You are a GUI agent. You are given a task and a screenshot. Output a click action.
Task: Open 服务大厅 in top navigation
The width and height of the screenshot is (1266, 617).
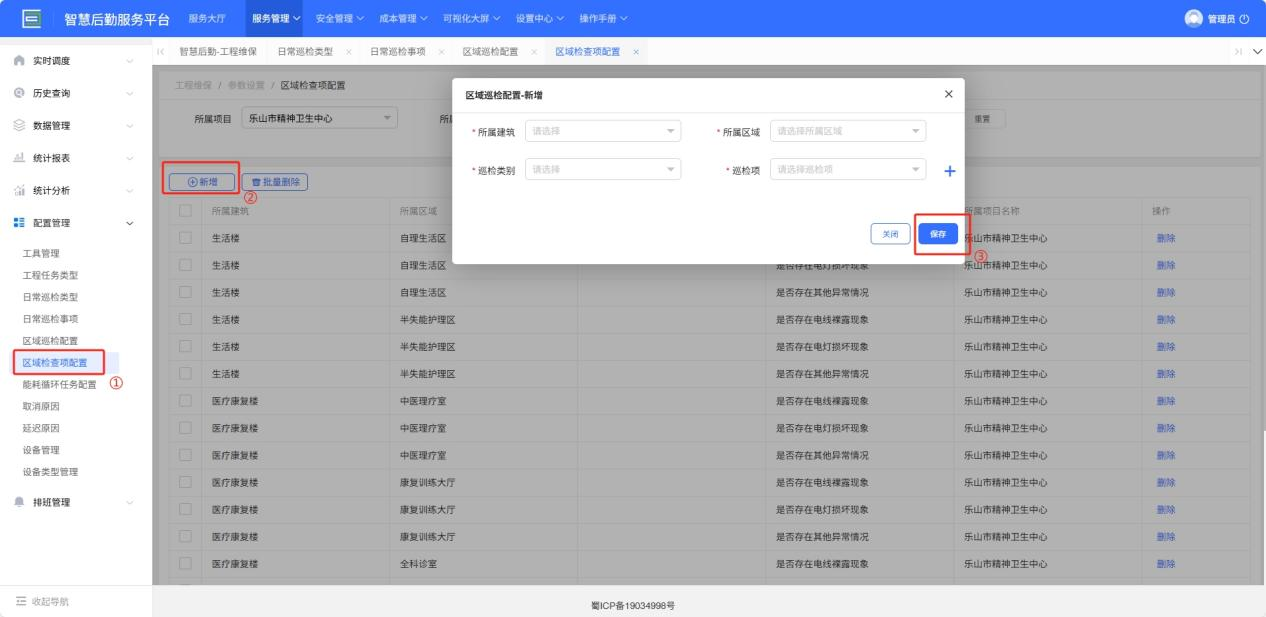click(207, 19)
